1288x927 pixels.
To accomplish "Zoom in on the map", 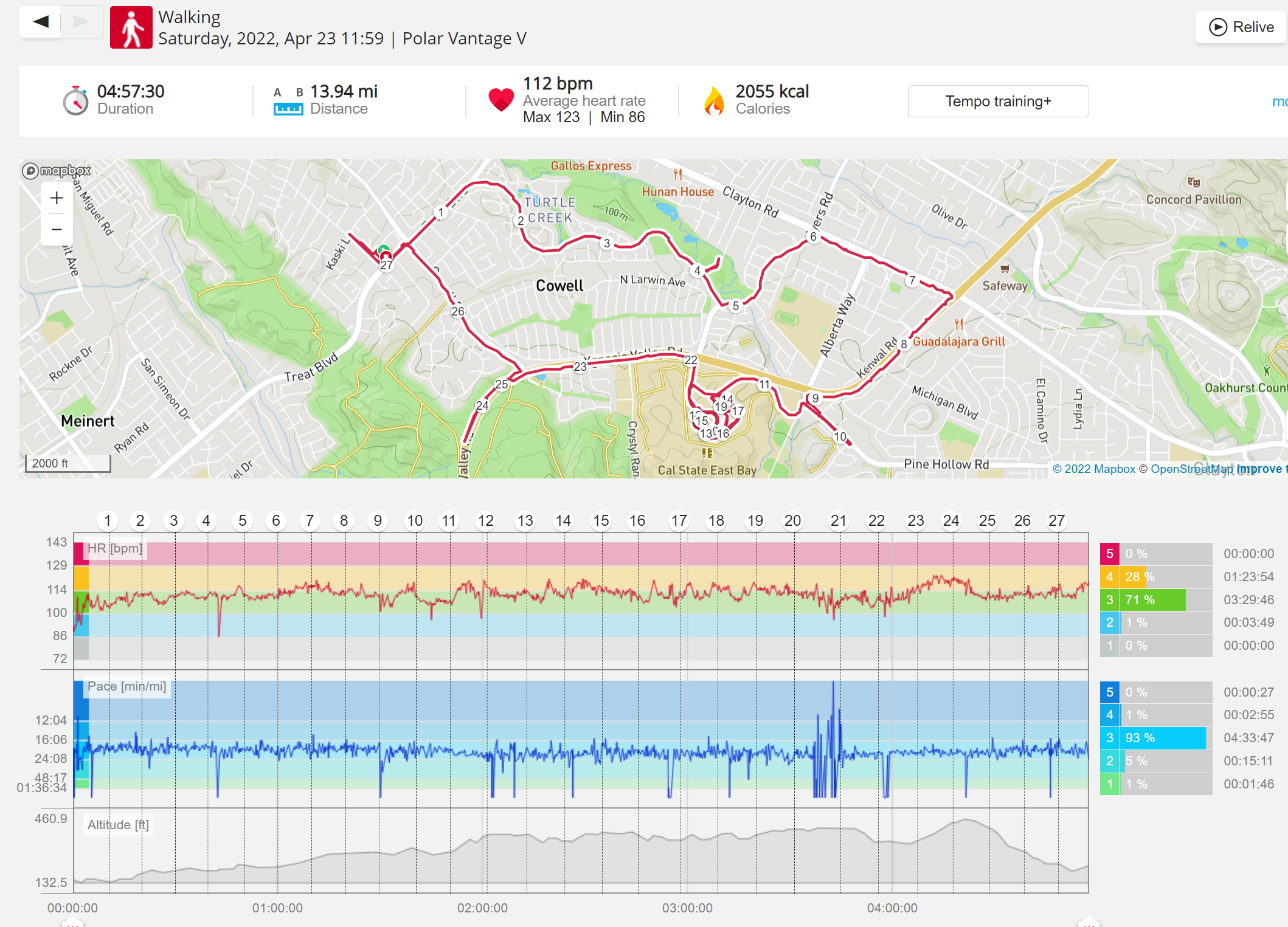I will tap(57, 198).
